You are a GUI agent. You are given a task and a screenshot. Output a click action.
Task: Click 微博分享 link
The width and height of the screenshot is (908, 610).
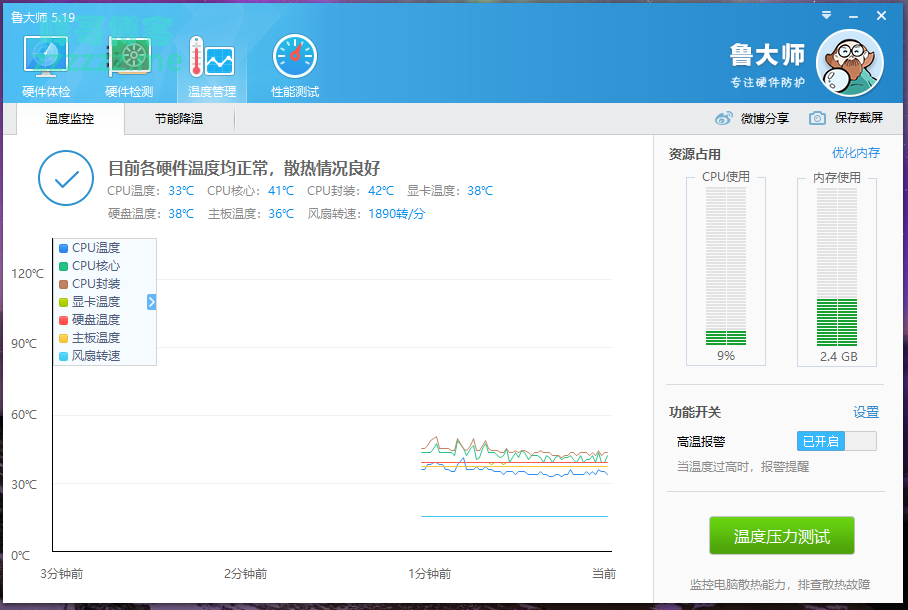[x=764, y=118]
